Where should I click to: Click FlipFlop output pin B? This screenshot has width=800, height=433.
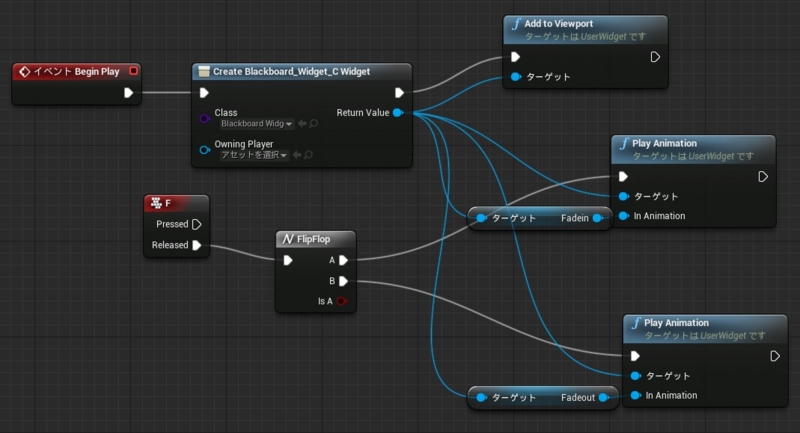343,281
